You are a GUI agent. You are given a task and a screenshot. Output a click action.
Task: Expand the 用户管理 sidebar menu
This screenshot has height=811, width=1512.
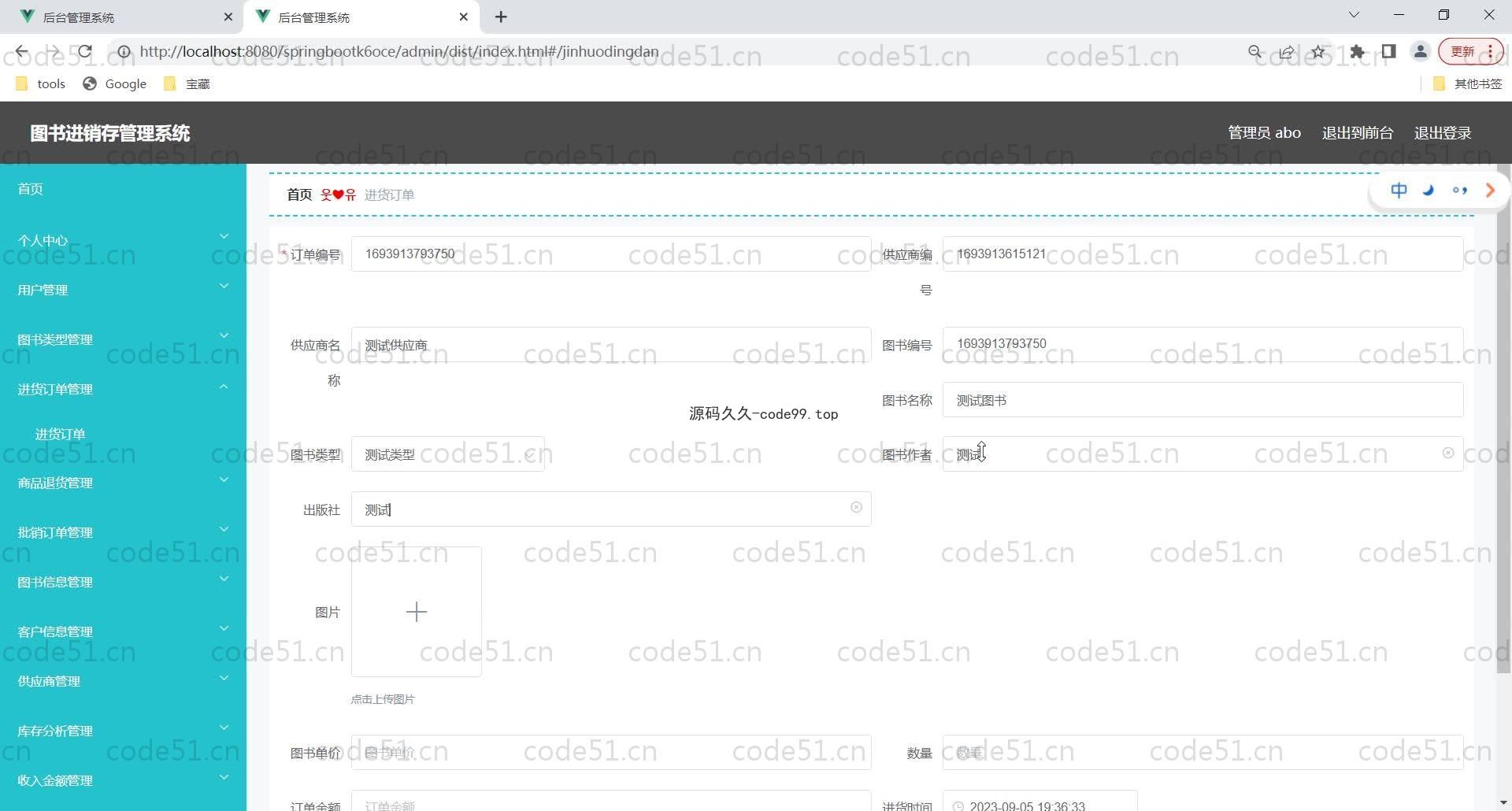coord(123,290)
